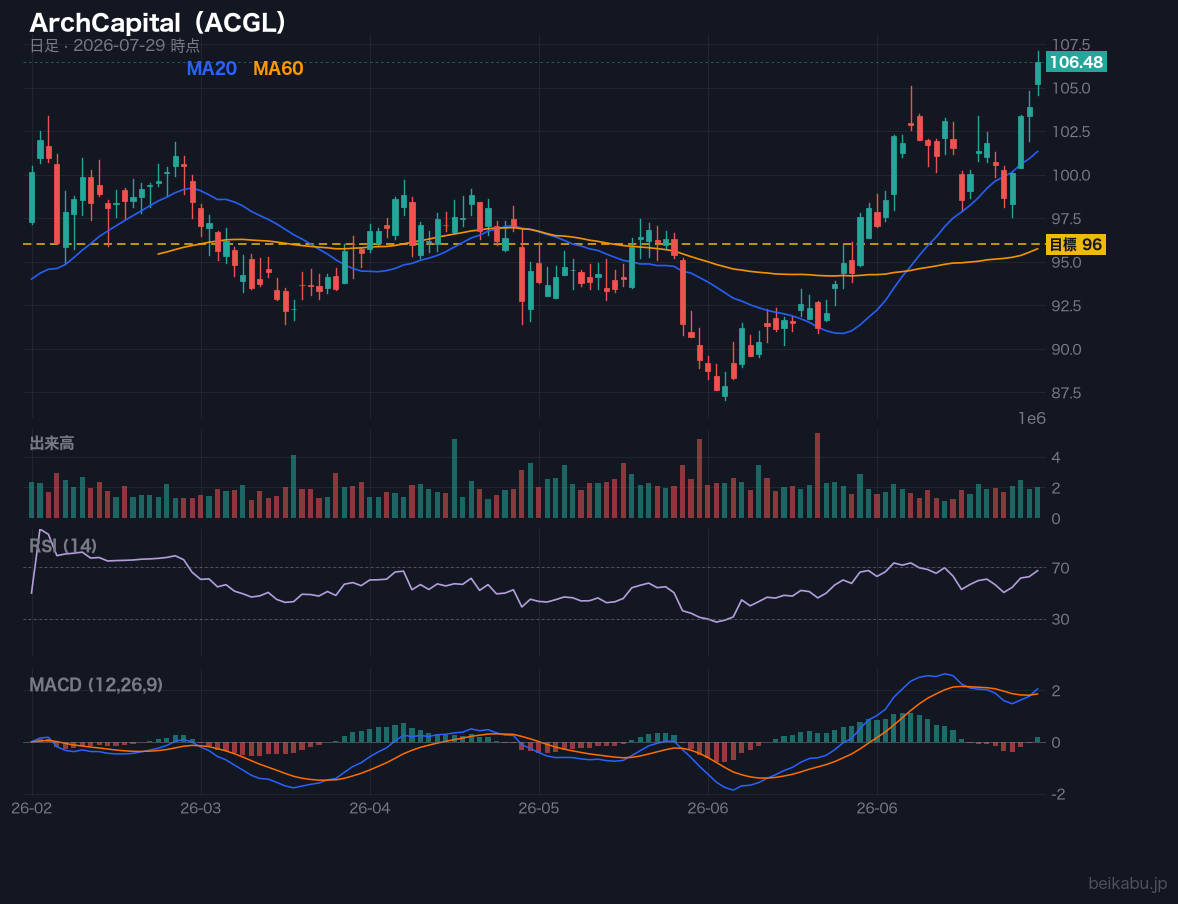The image size is (1178, 904).
Task: Click the 106.48 current price tag
Action: tap(1076, 62)
